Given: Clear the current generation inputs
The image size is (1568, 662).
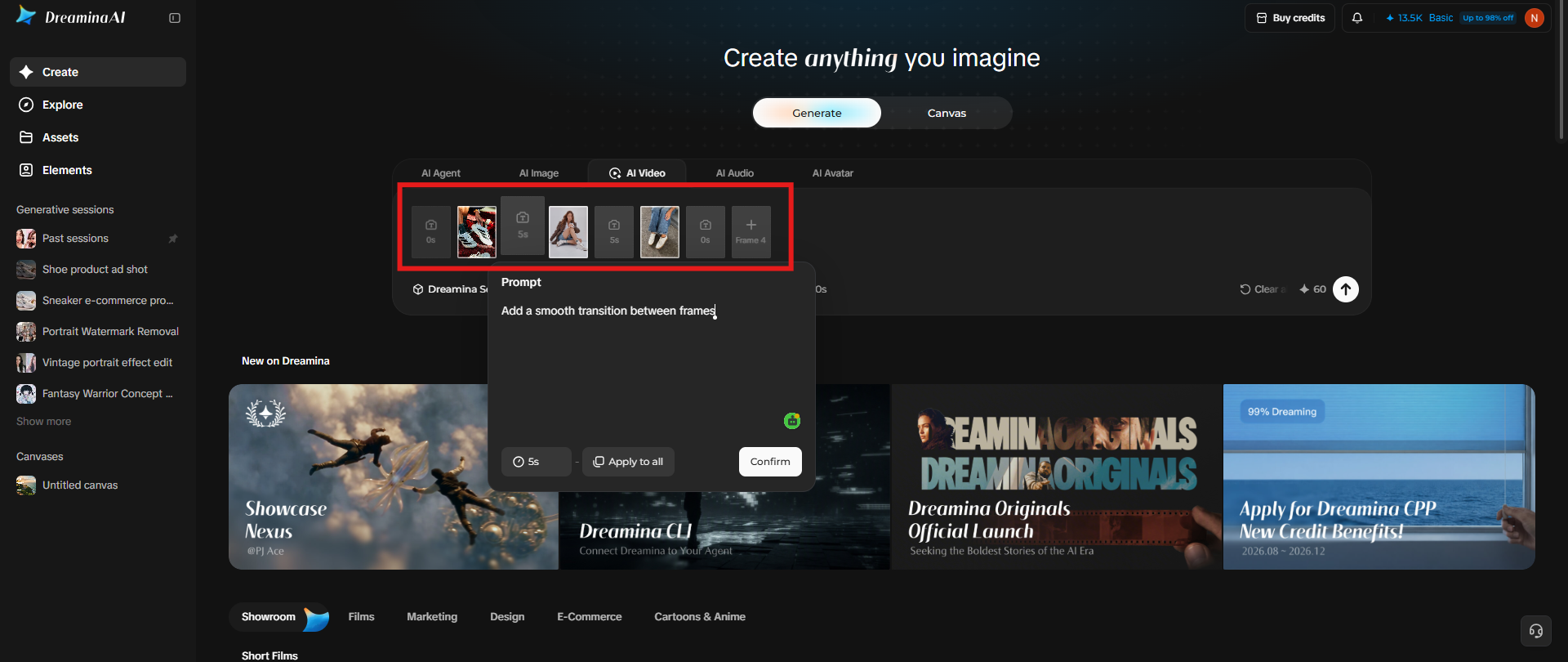Looking at the screenshot, I should (1263, 289).
